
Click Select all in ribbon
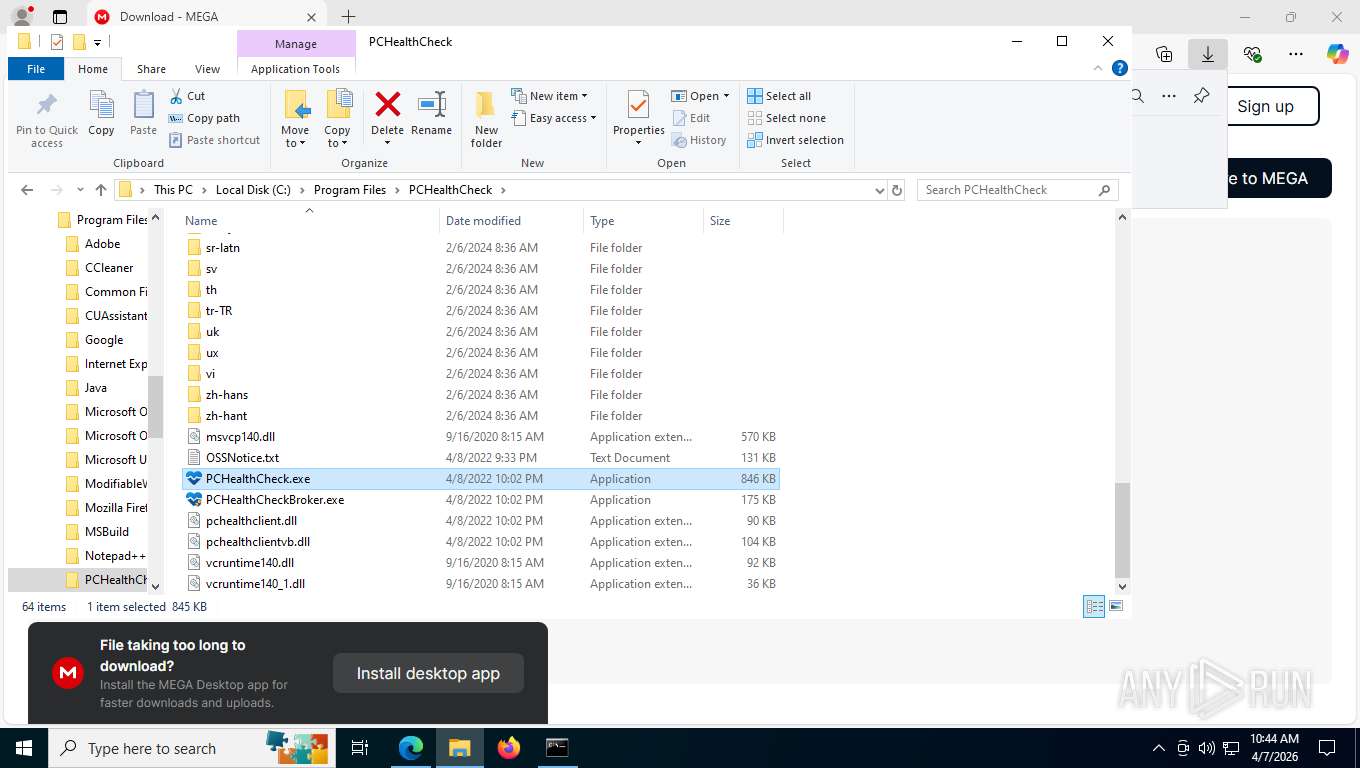(x=779, y=96)
